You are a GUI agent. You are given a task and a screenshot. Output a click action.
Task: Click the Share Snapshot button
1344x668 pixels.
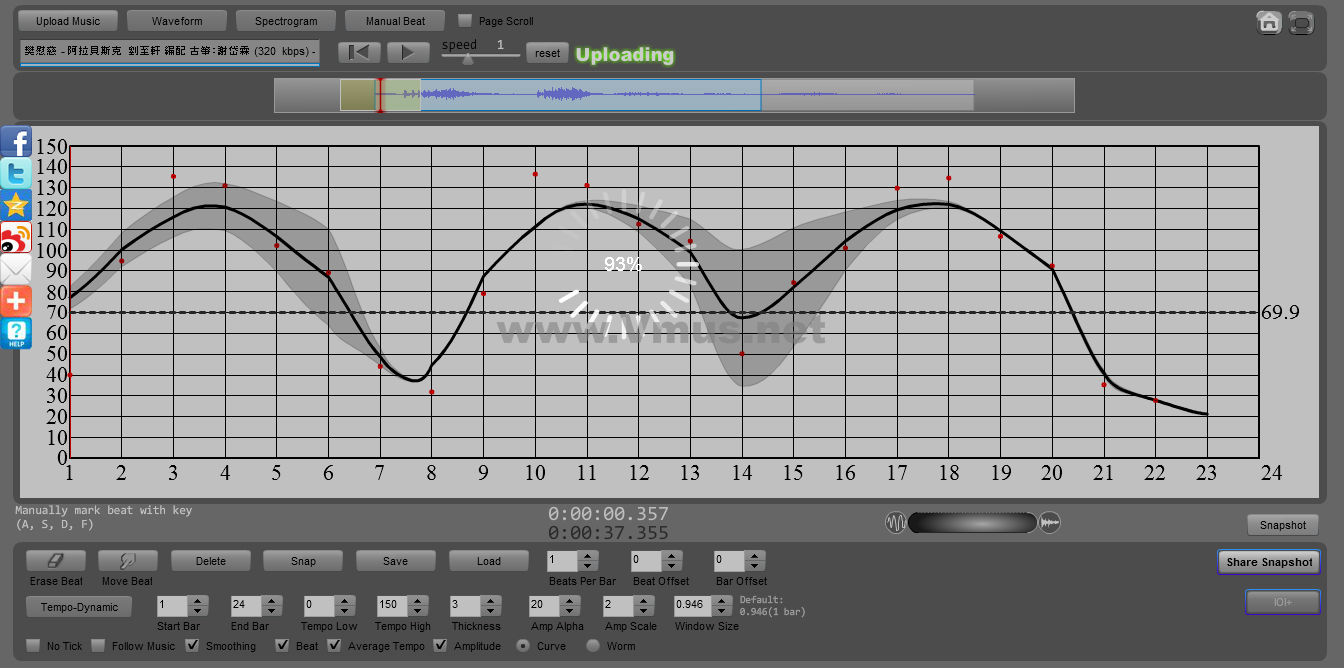[1268, 562]
